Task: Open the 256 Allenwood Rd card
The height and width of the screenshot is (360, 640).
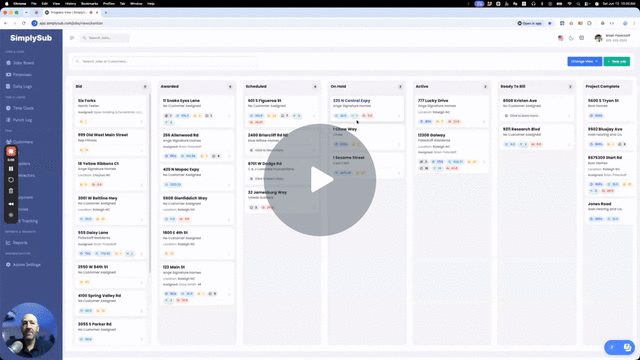Action: pyautogui.click(x=196, y=146)
